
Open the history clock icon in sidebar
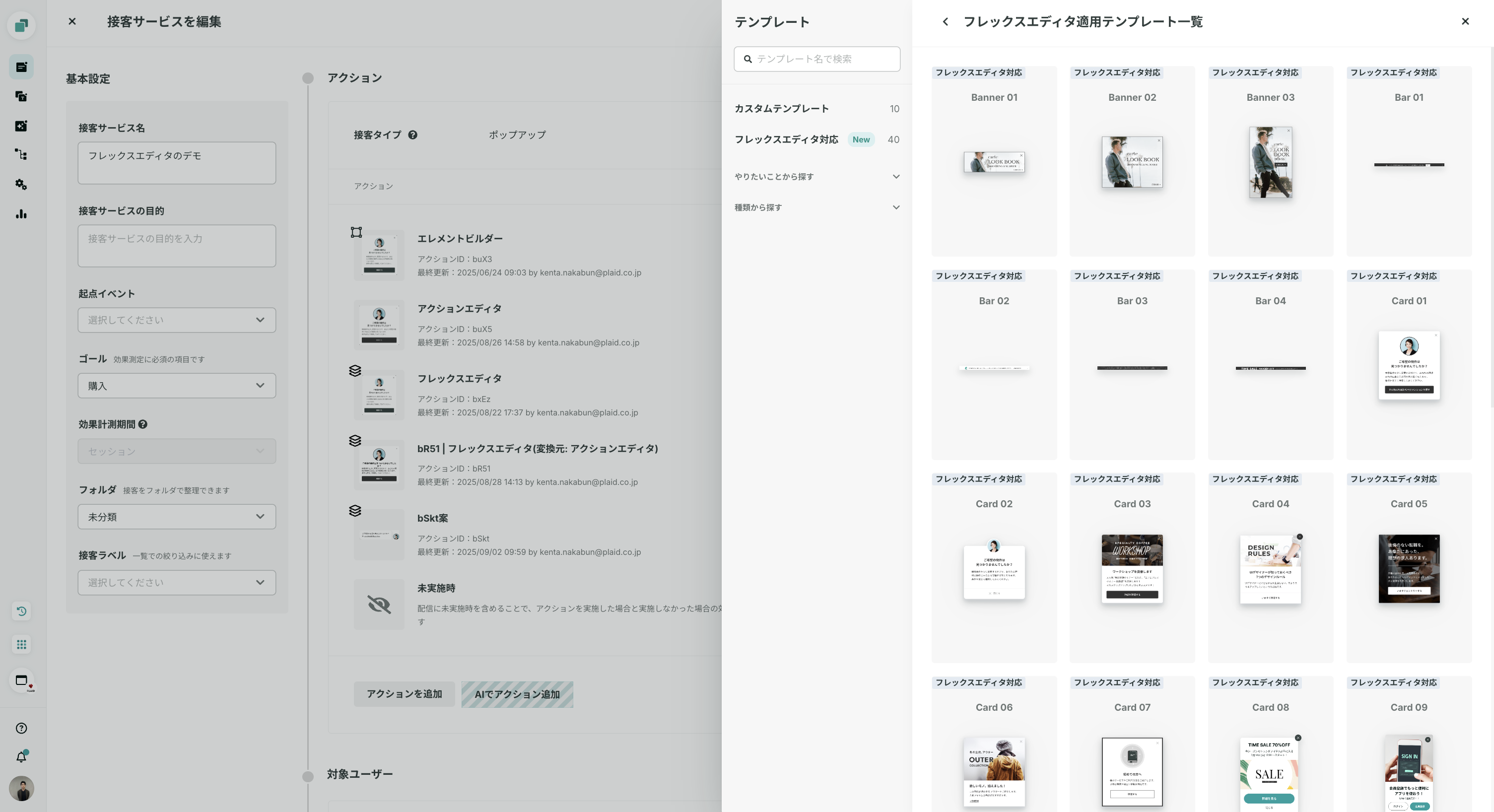(21, 611)
